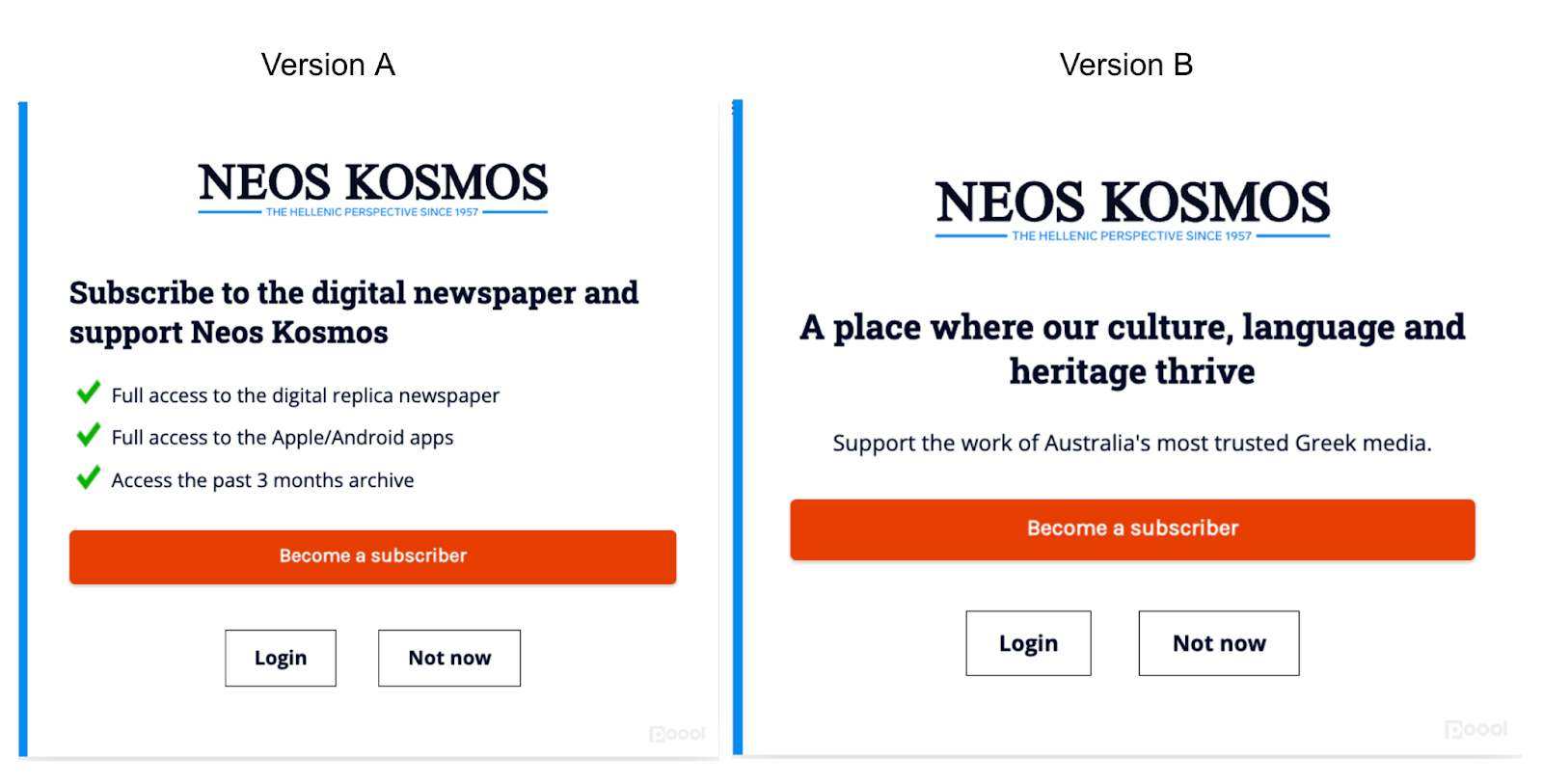Open Login from the Version A popup
This screenshot has width=1543, height=784.
(x=281, y=658)
